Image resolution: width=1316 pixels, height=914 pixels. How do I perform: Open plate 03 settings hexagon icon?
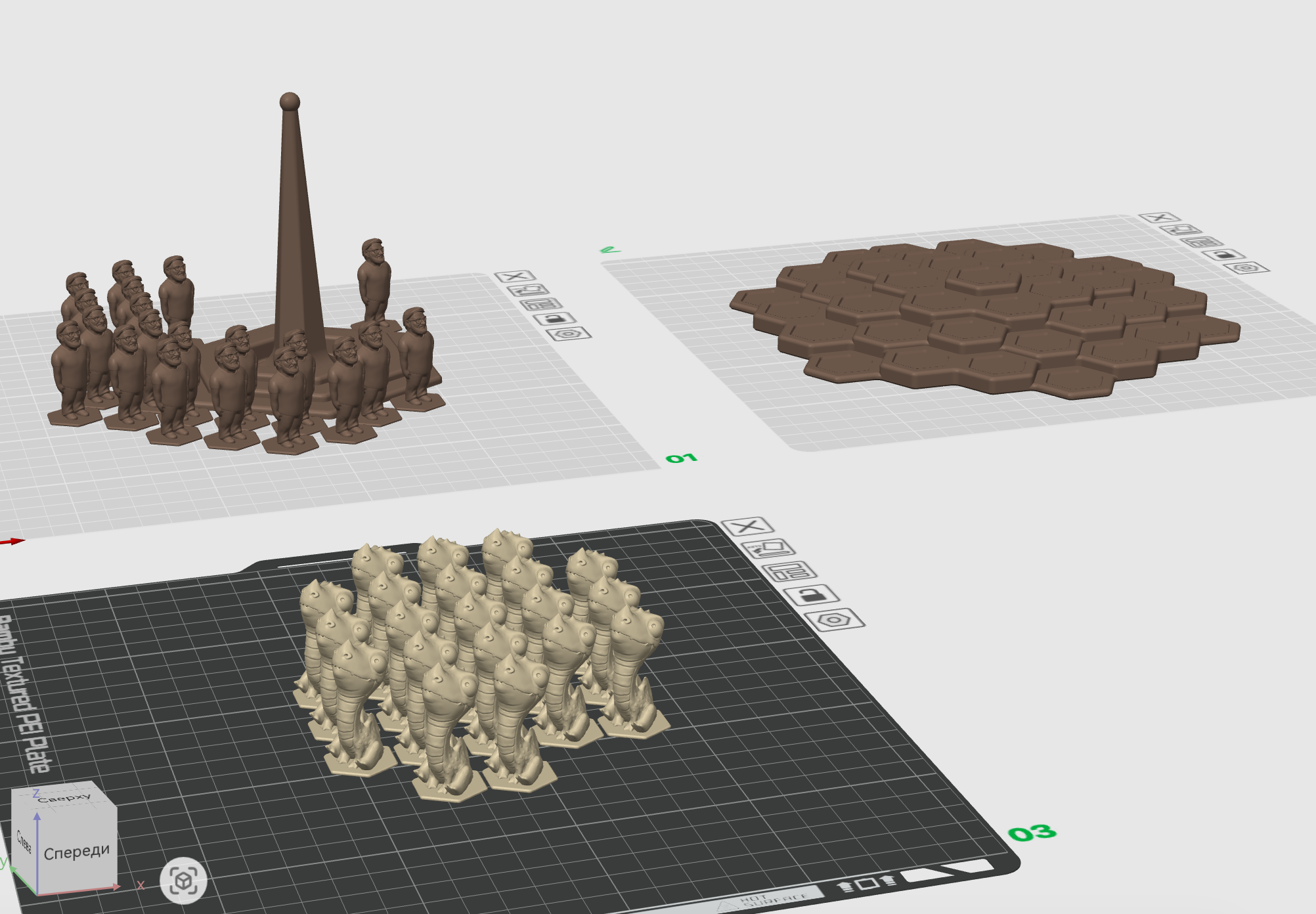835,620
